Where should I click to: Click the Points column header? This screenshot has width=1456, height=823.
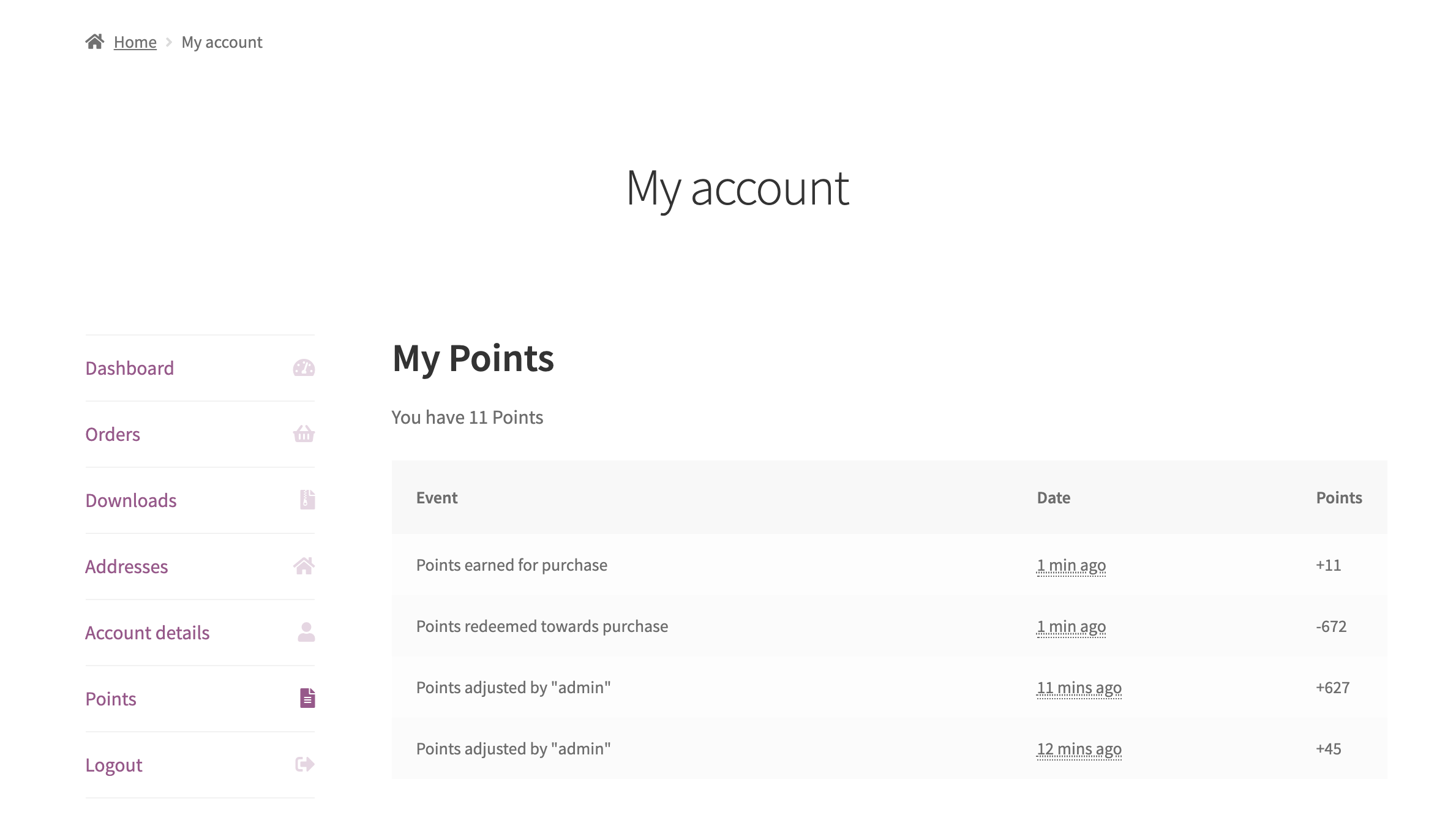coord(1338,498)
